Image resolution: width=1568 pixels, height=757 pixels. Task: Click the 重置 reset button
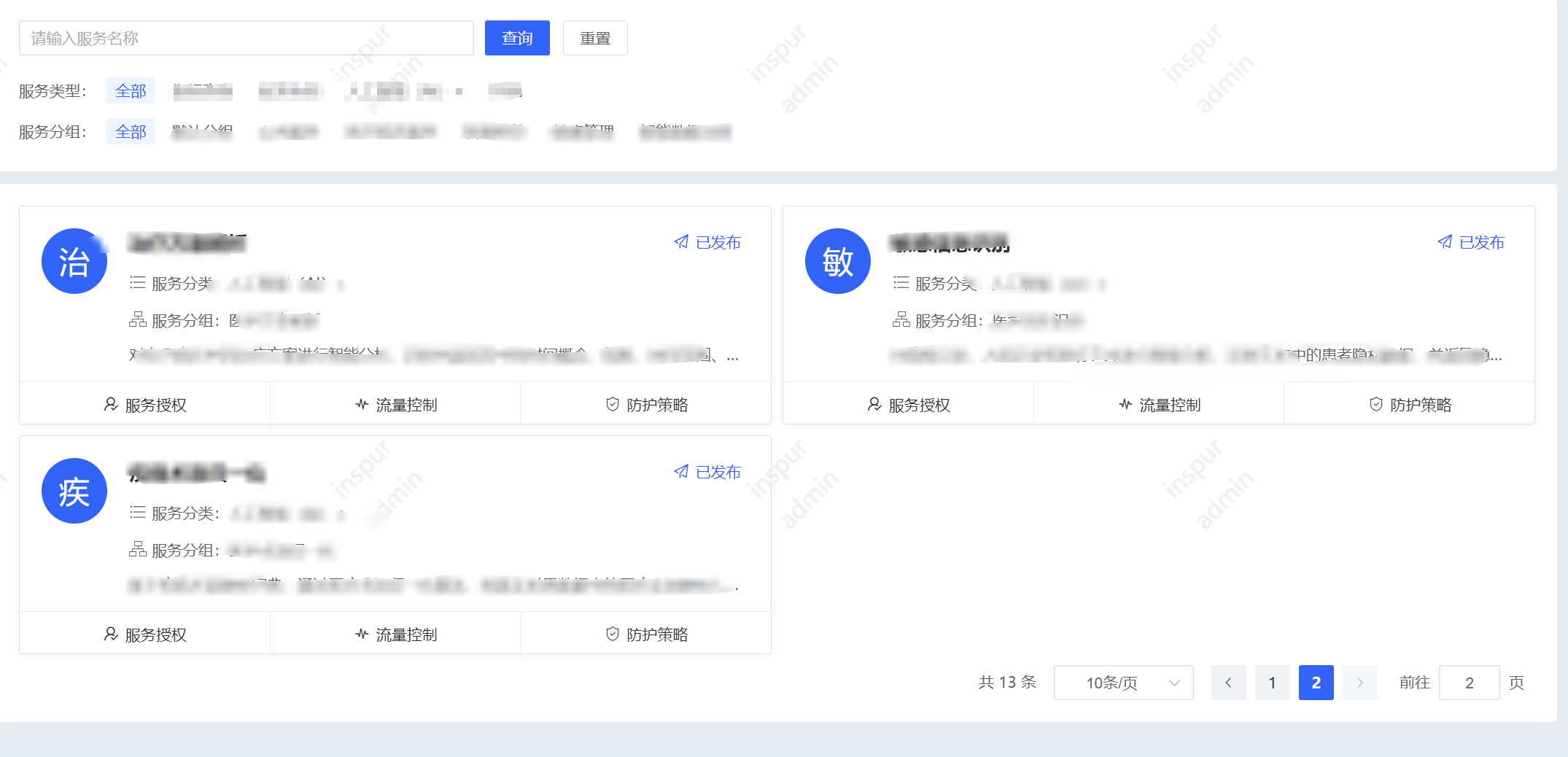[595, 38]
